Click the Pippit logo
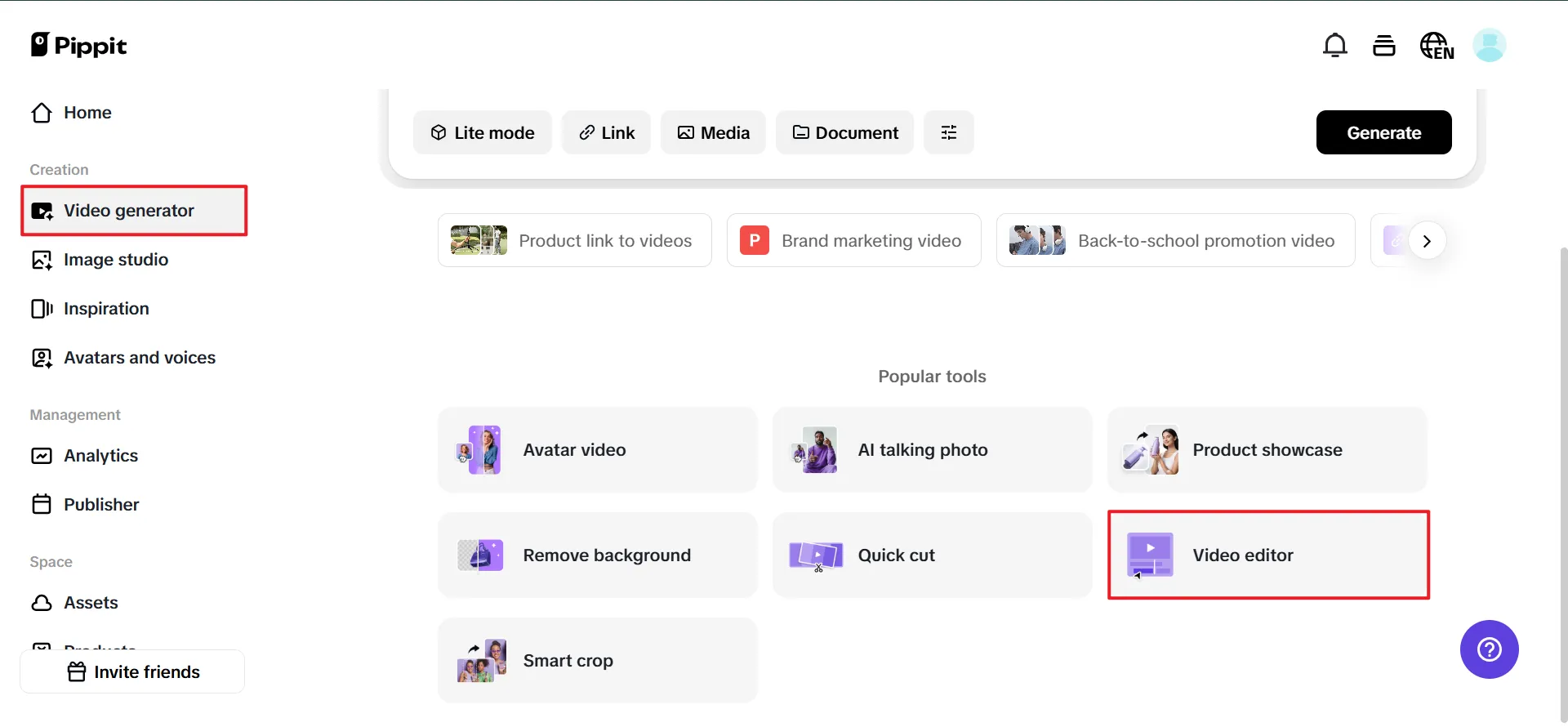The height and width of the screenshot is (727, 1568). point(78,46)
